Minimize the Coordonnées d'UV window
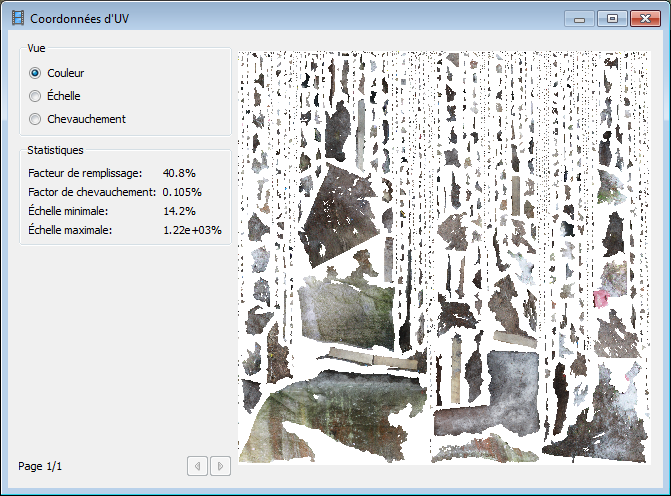Image resolution: width=671 pixels, height=496 pixels. [579, 18]
